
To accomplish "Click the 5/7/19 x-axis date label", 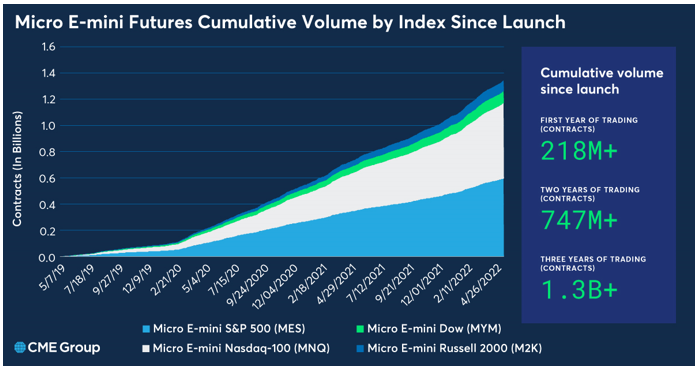I will pyautogui.click(x=53, y=277).
